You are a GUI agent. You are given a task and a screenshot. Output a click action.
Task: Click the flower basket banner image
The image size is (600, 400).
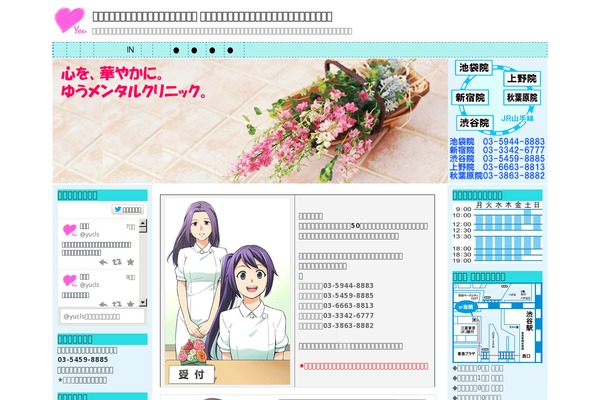click(250, 121)
